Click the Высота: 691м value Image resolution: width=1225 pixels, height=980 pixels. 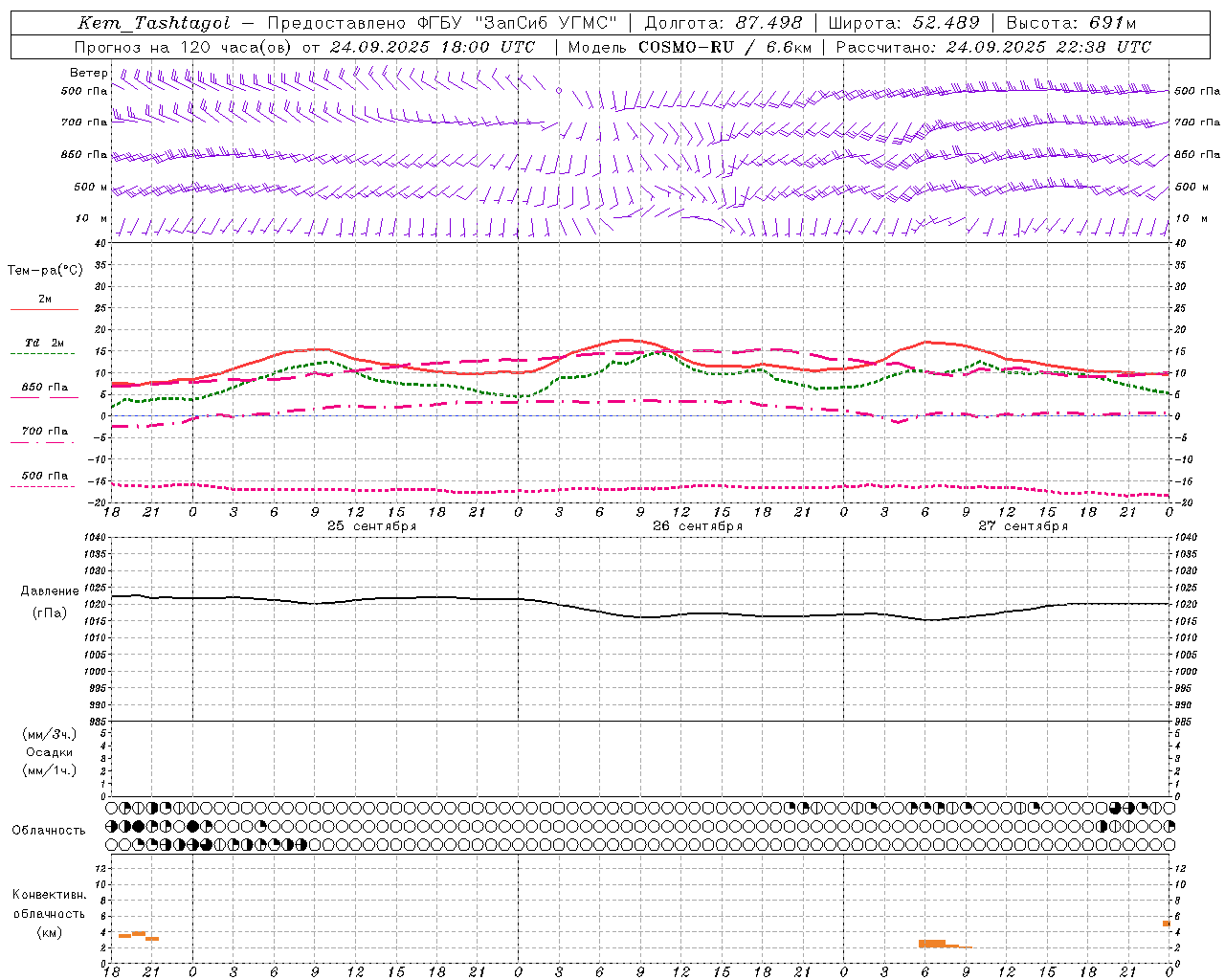(x=1070, y=23)
